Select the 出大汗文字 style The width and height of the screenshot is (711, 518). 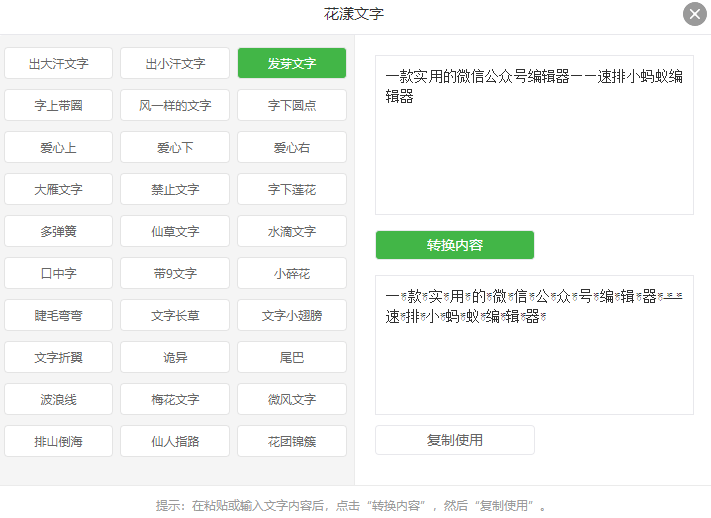click(58, 63)
